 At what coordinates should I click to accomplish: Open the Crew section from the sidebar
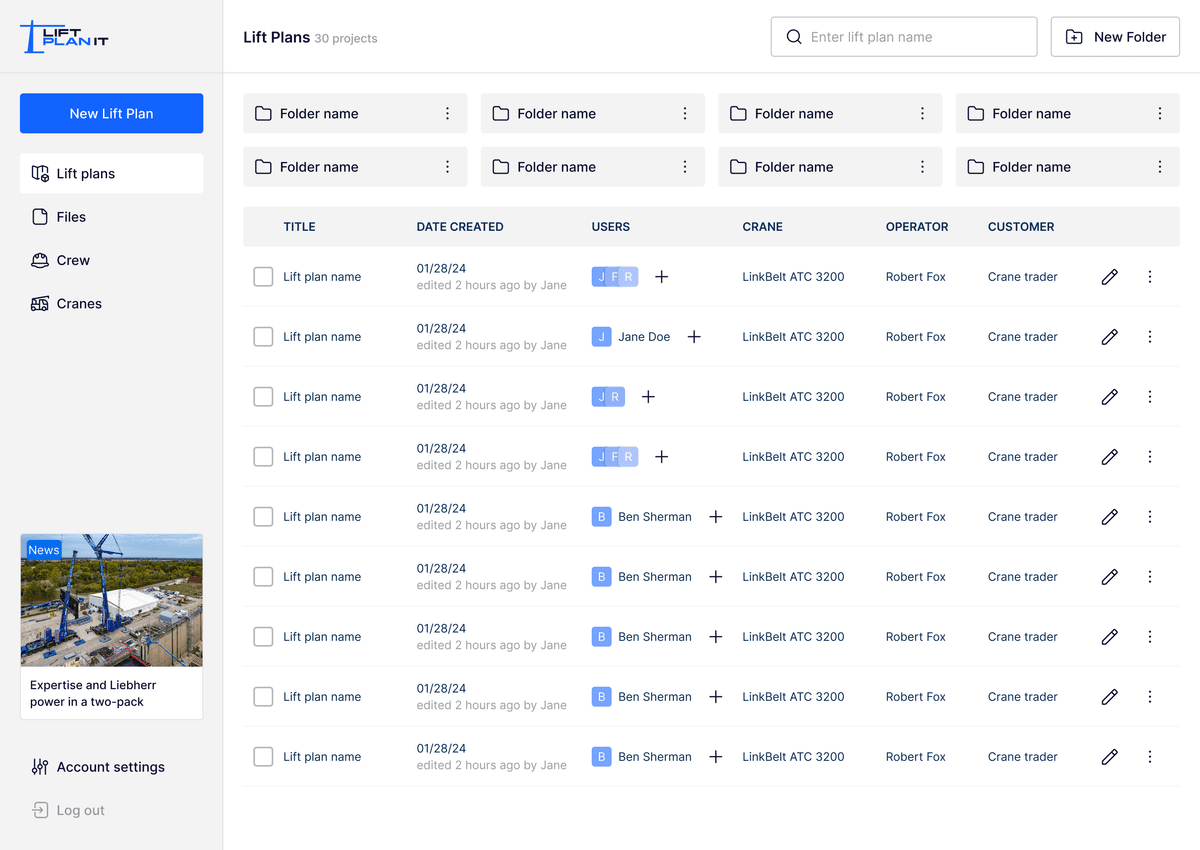[x=40, y=260]
